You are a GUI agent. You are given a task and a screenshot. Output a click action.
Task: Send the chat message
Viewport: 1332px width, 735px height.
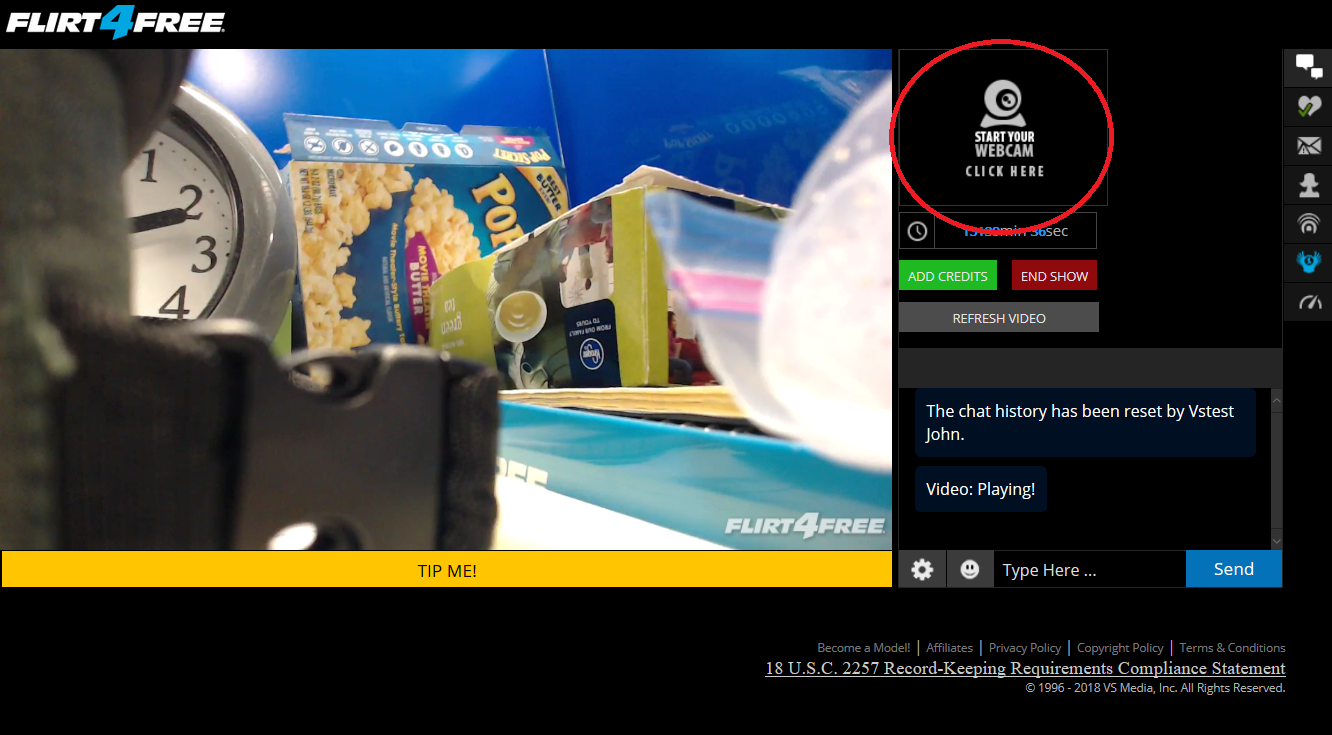[x=1233, y=569]
